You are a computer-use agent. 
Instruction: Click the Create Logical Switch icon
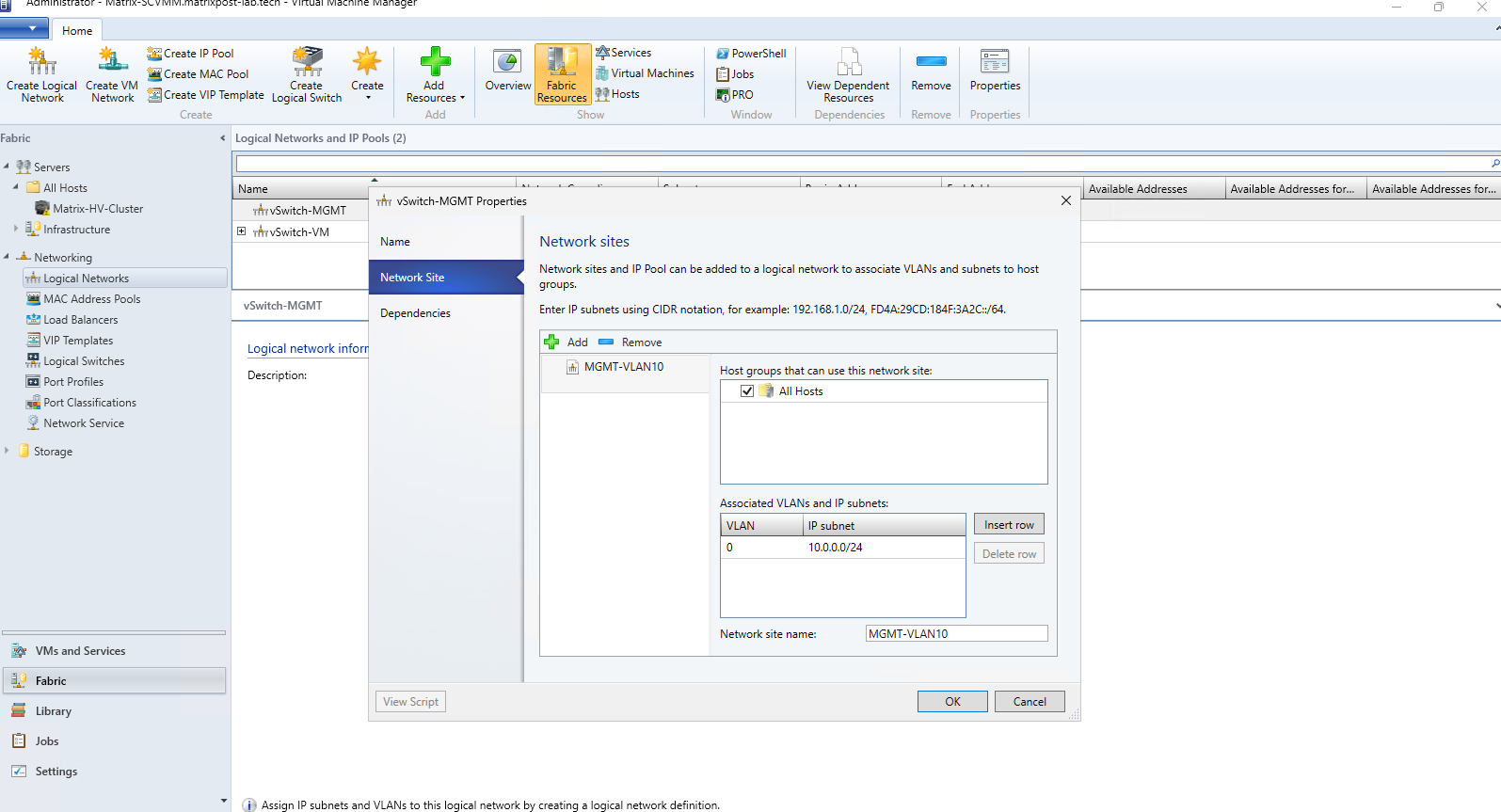pyautogui.click(x=307, y=74)
